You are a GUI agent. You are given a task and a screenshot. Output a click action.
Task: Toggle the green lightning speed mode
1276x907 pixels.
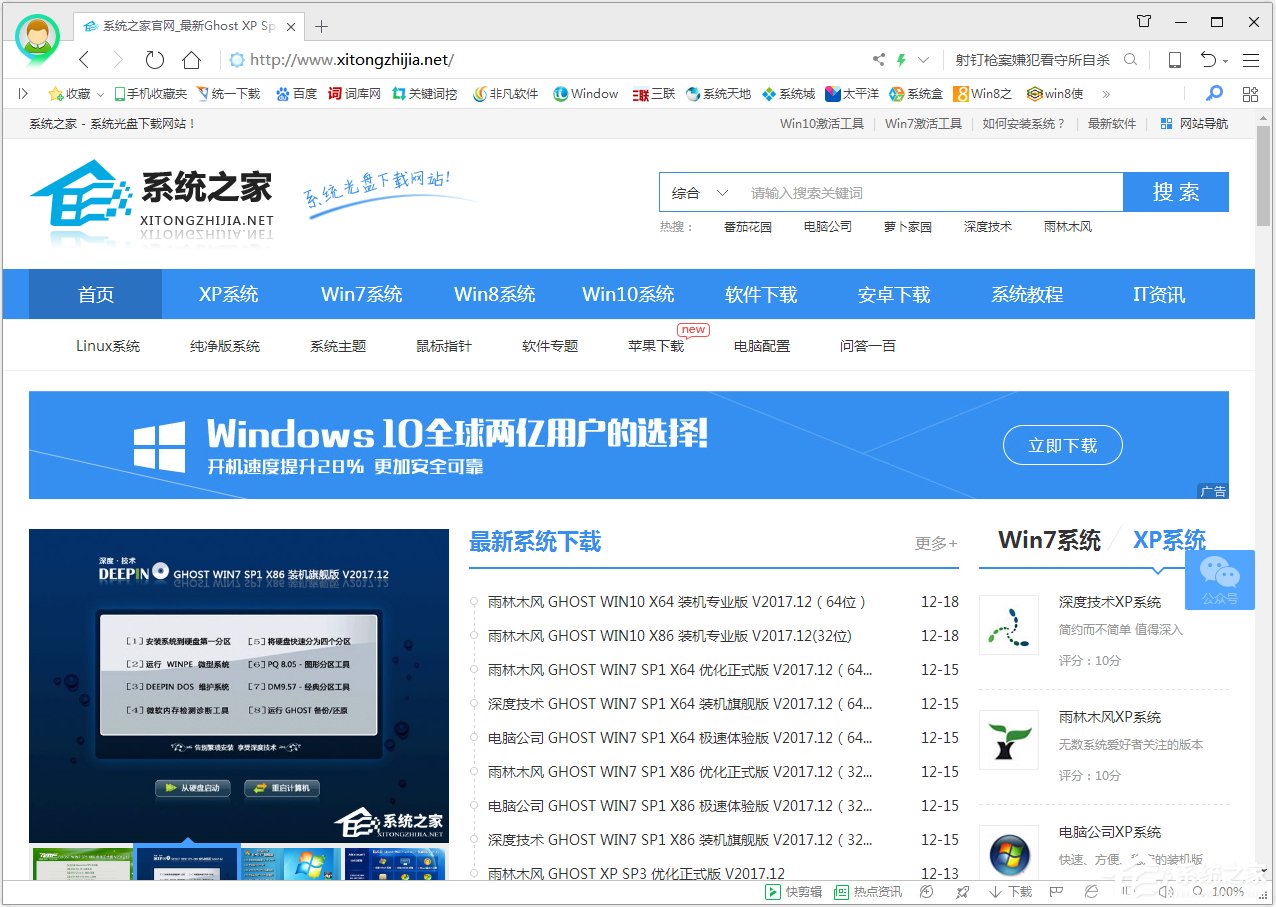tap(902, 60)
